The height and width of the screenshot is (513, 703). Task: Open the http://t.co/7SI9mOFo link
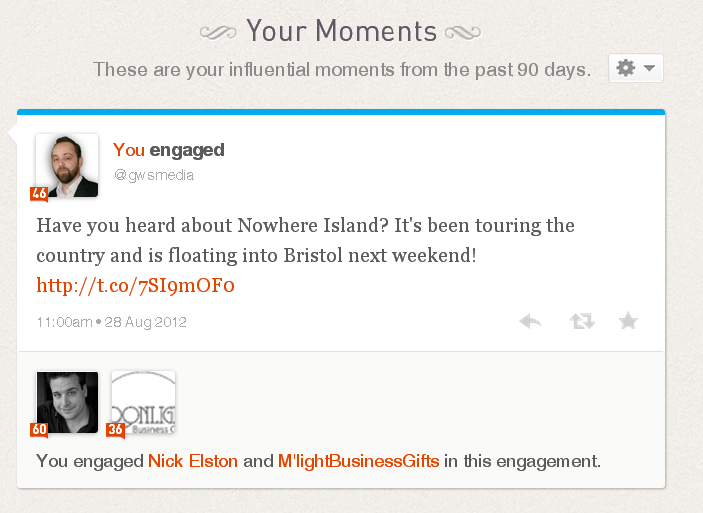[x=135, y=285]
